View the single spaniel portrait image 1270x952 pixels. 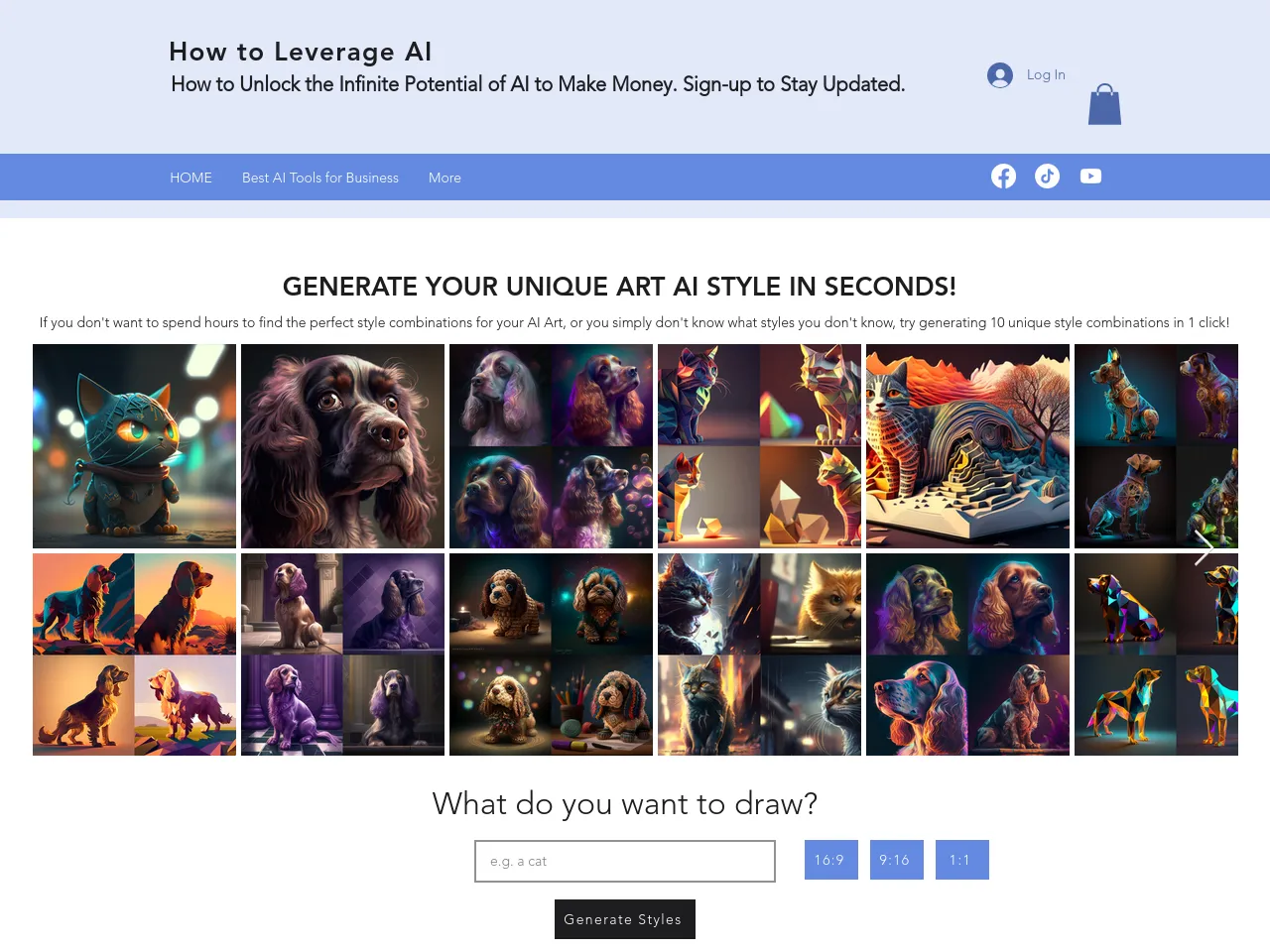(x=342, y=446)
